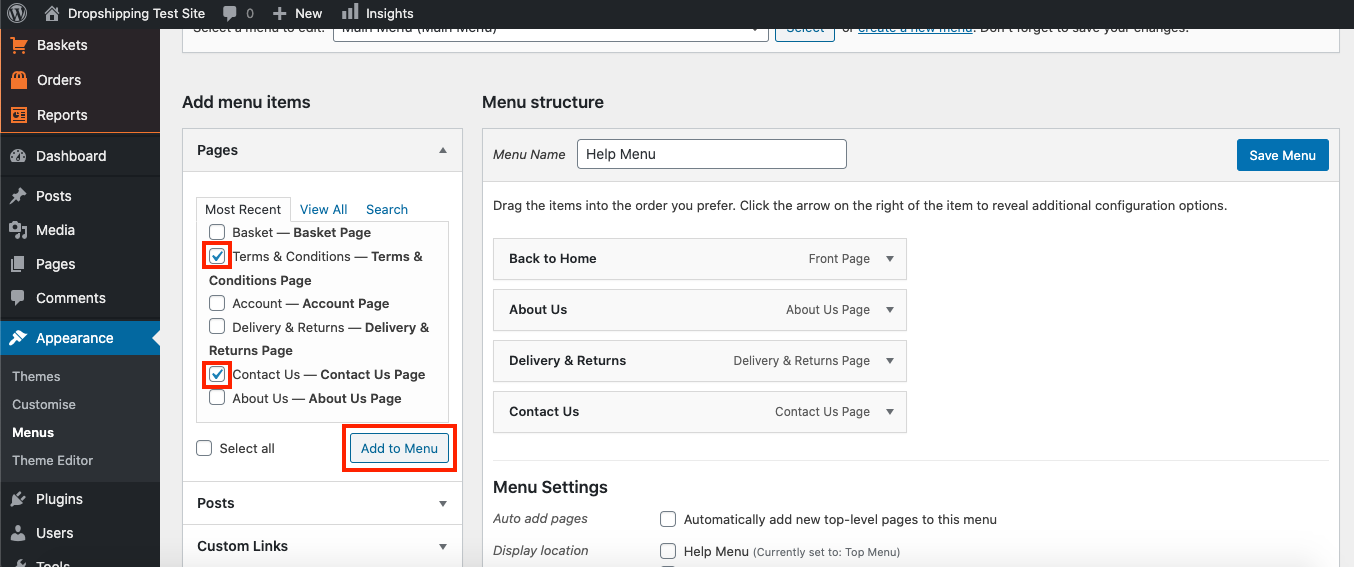Click the plus icon next to New

coord(280,14)
